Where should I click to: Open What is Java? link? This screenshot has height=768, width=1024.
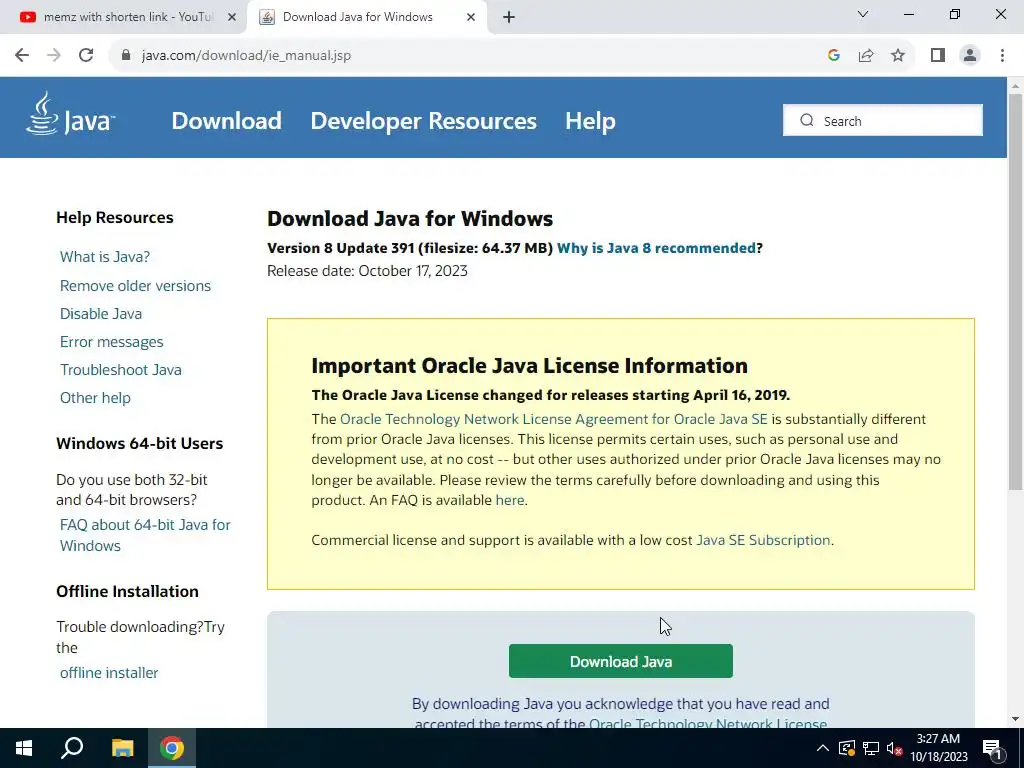point(104,257)
